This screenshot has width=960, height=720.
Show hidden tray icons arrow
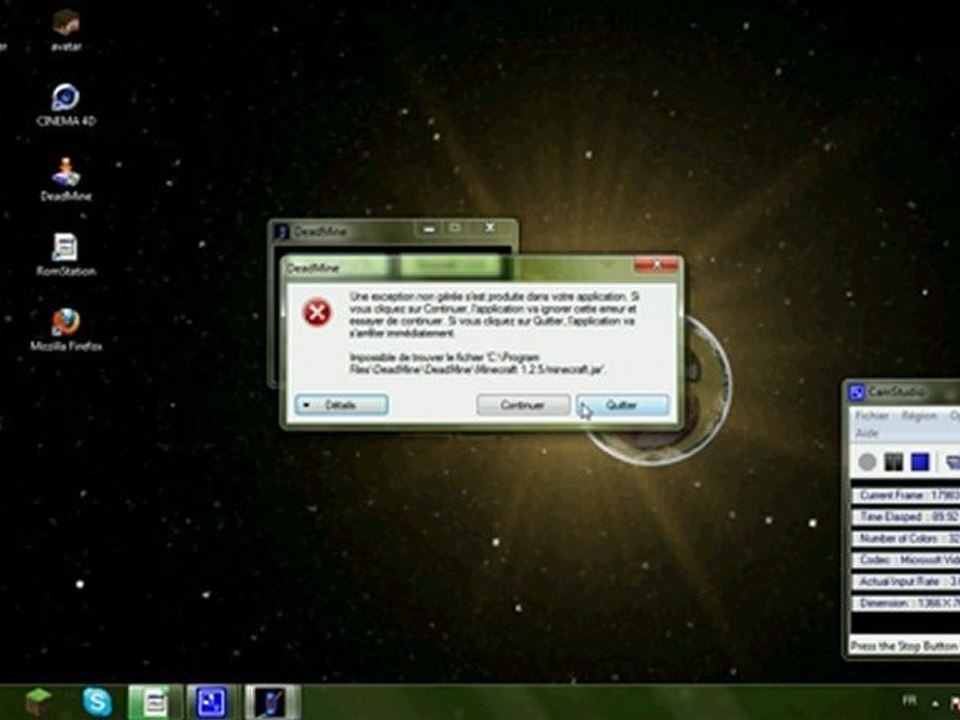pos(935,702)
